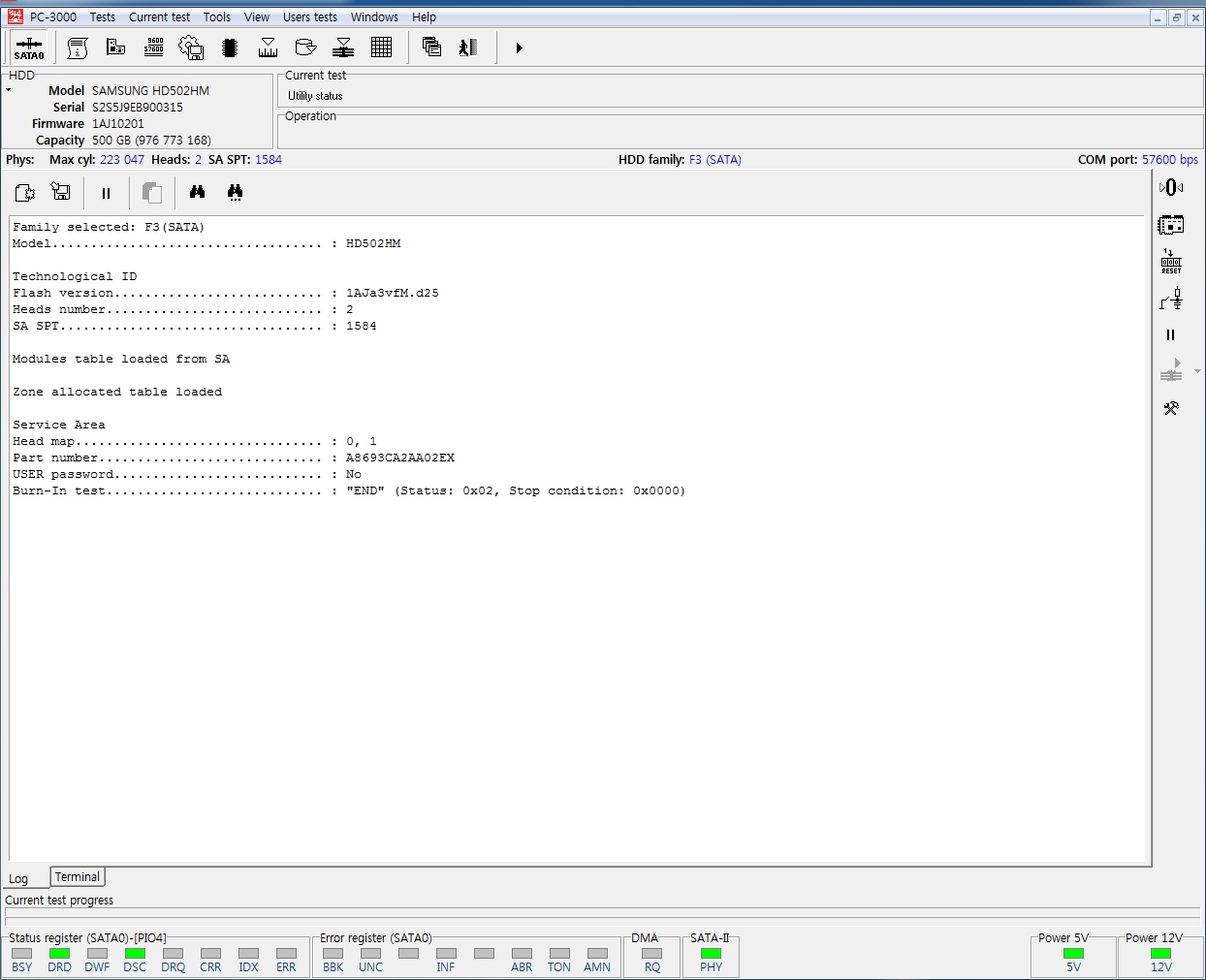Switch to the Terminal tab
Image resolution: width=1206 pixels, height=980 pixels.
point(77,877)
